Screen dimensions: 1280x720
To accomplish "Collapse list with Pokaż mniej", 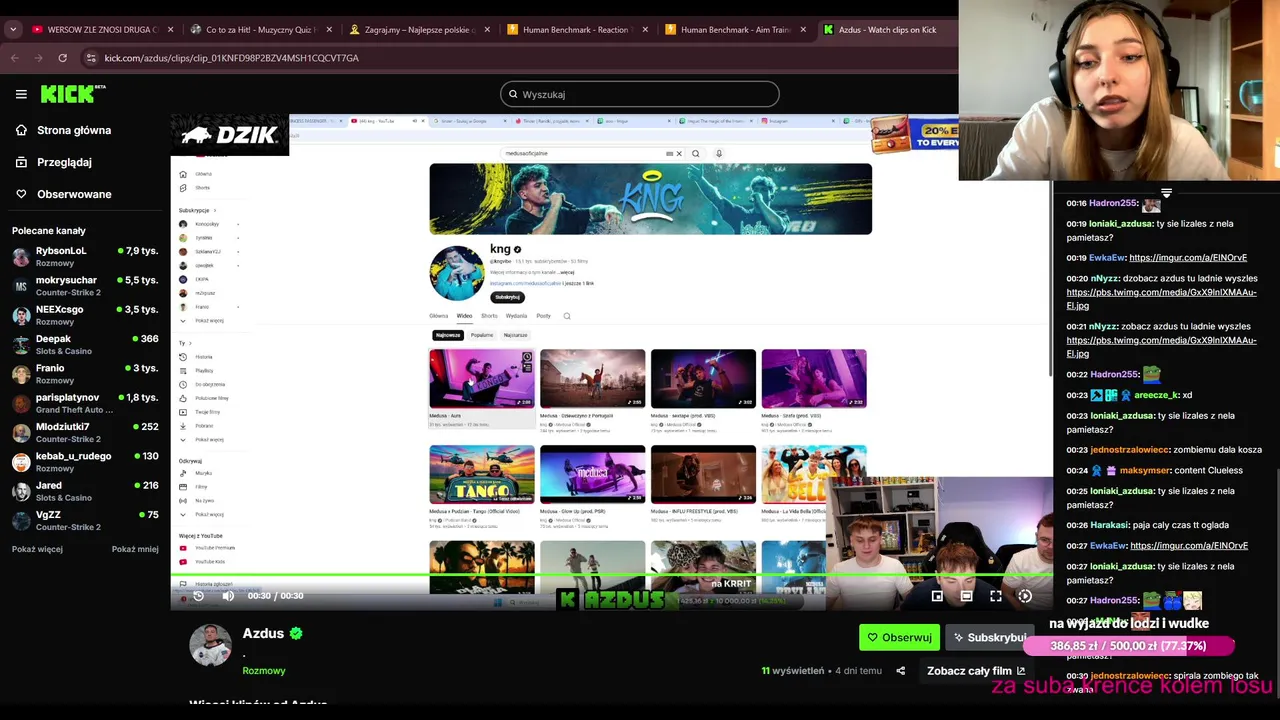I will 135,549.
